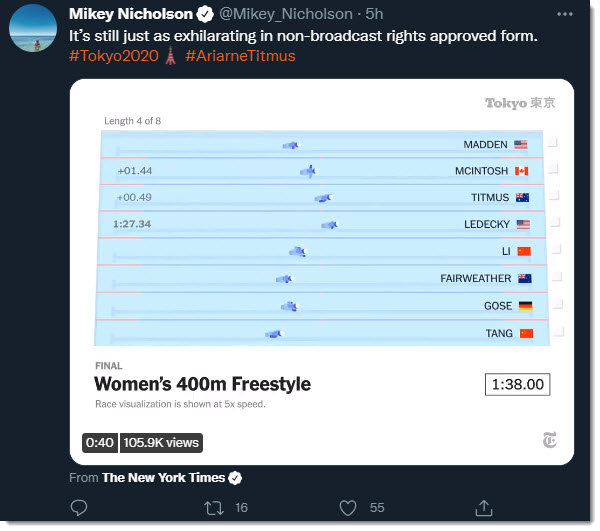Screen dimensions: 600x531
Task: Like the tweet with the heart icon
Action: (x=347, y=508)
